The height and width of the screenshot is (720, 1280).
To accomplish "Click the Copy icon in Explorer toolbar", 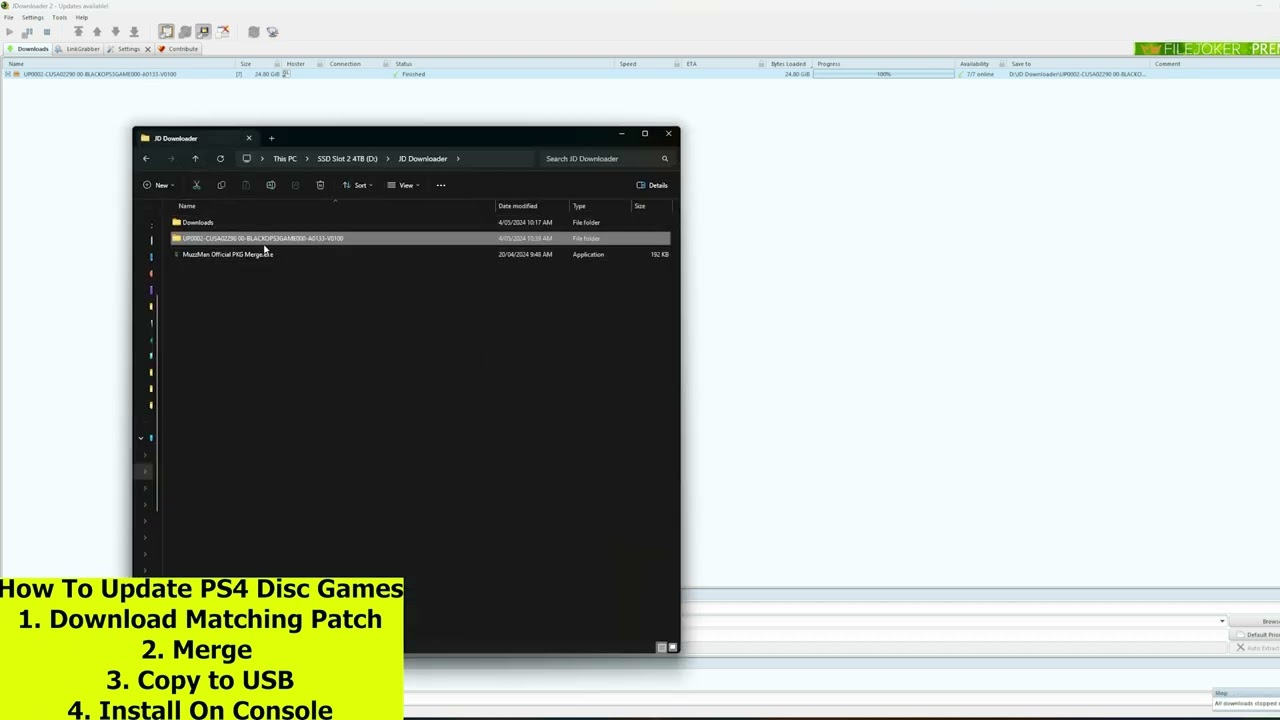I will tap(221, 185).
